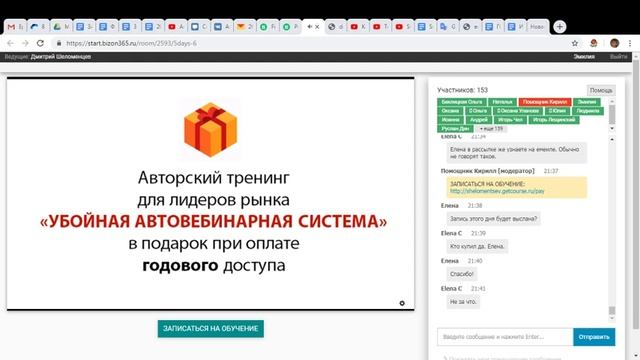The image size is (640, 360).
Task: Click the 'Выйти' logout link
Action: (x=618, y=57)
